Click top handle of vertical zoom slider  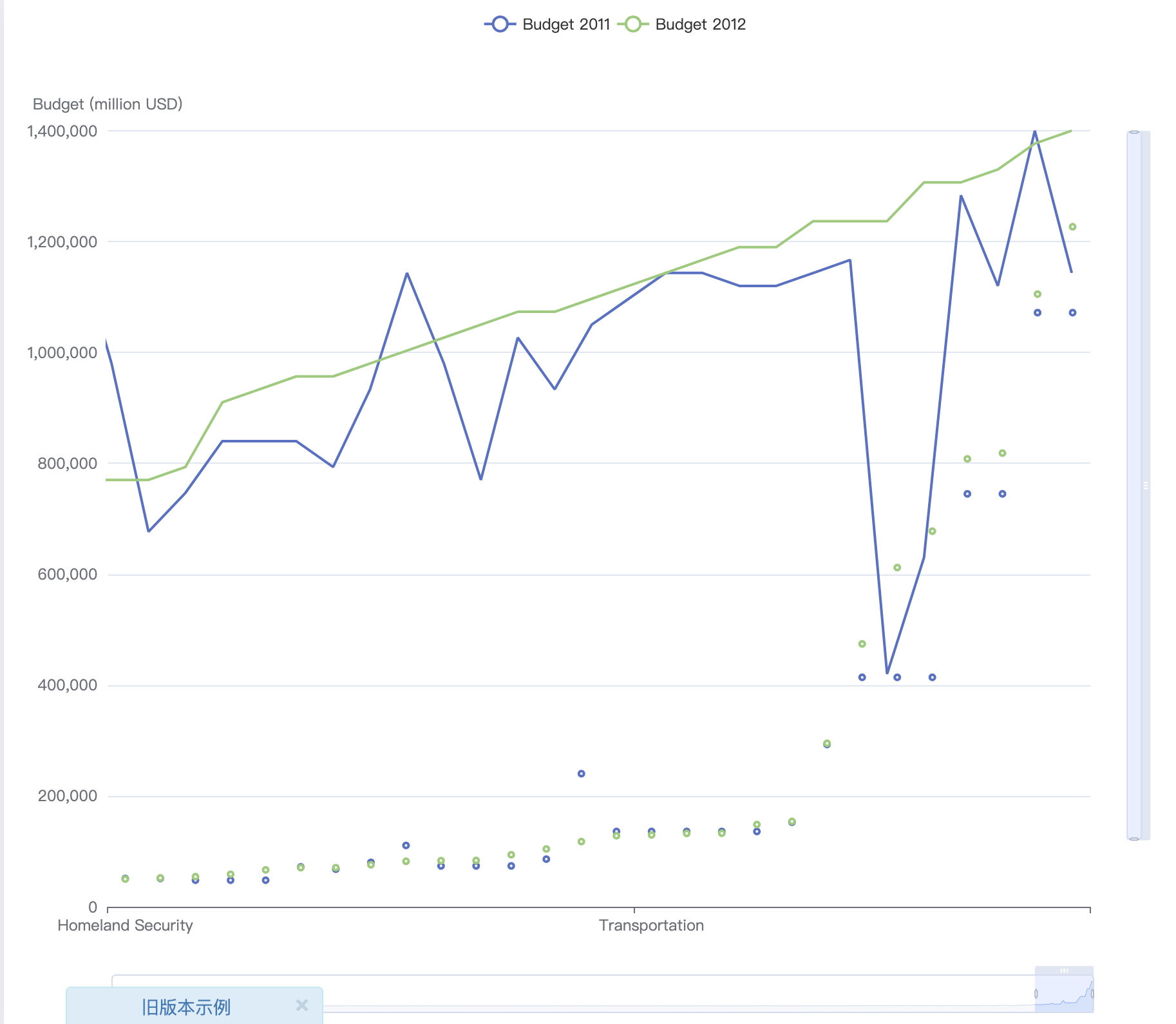pyautogui.click(x=1134, y=132)
